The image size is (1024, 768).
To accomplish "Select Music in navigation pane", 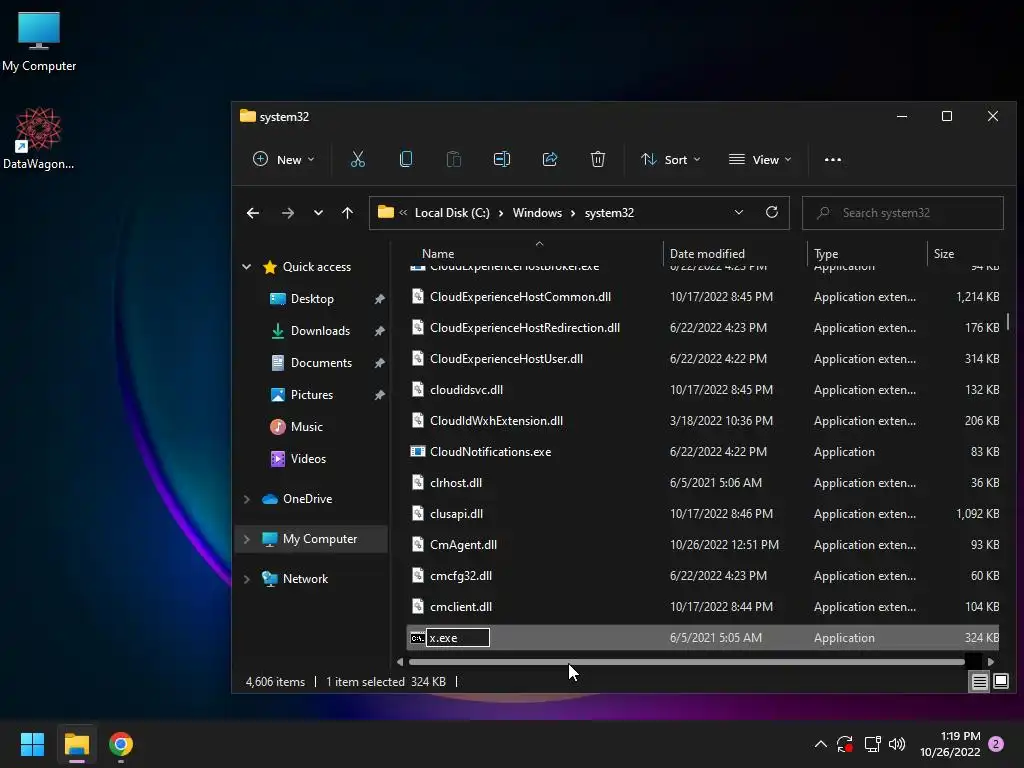I will pos(306,427).
